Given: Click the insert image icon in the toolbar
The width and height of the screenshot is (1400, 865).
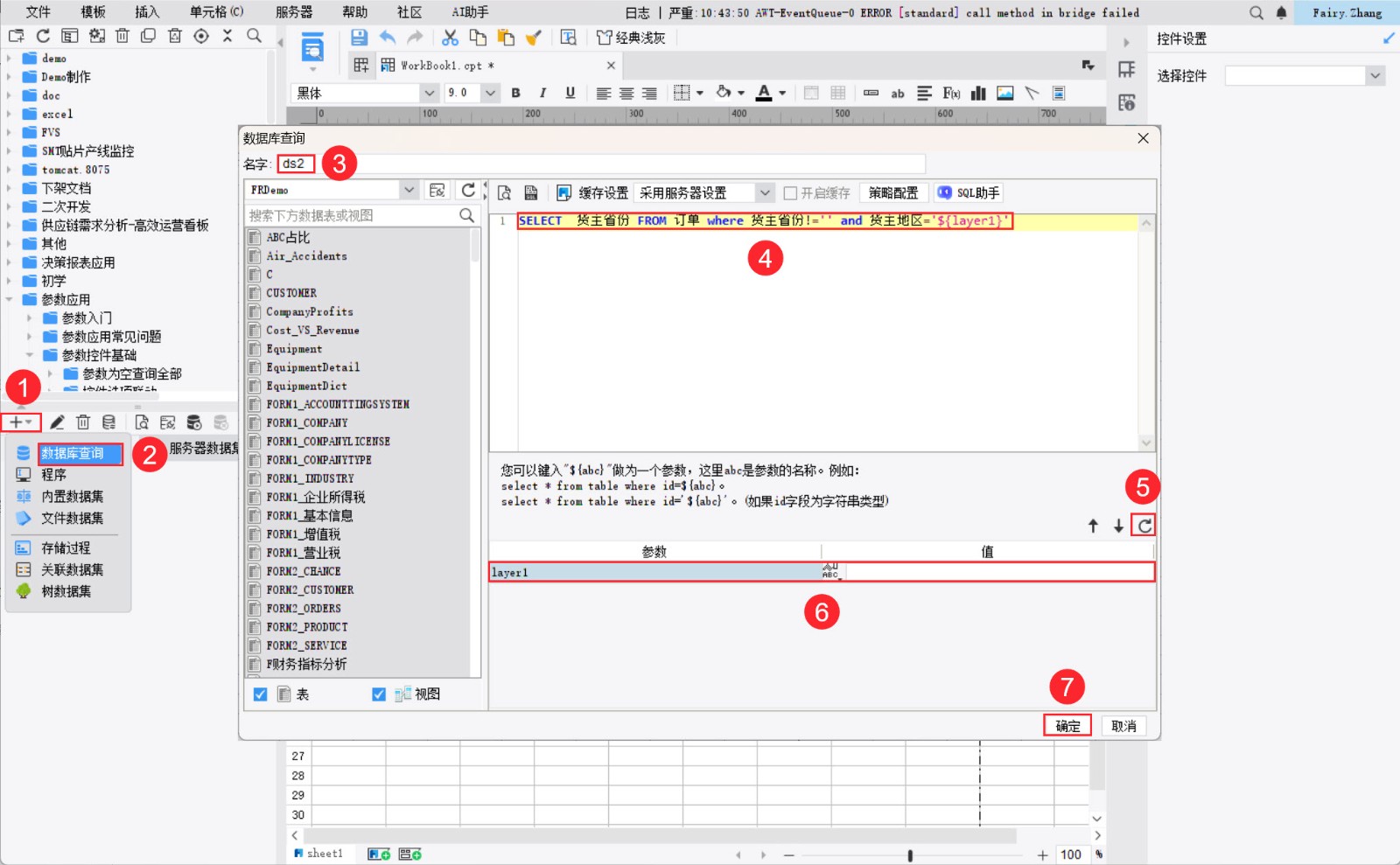Looking at the screenshot, I should [x=1005, y=93].
